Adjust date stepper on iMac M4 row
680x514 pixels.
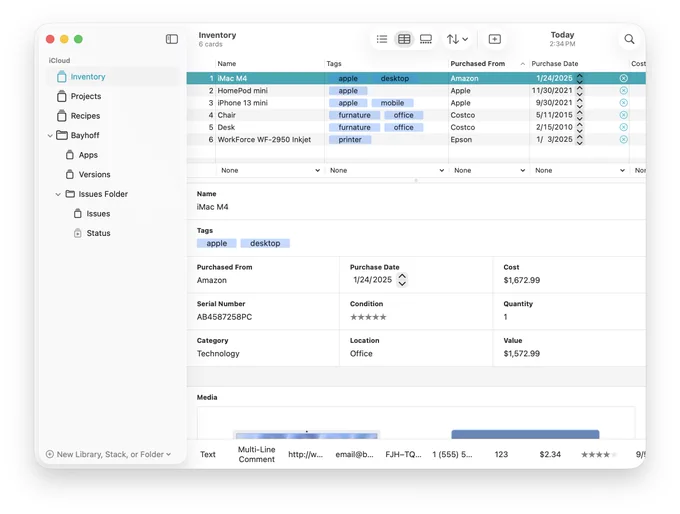(x=580, y=78)
